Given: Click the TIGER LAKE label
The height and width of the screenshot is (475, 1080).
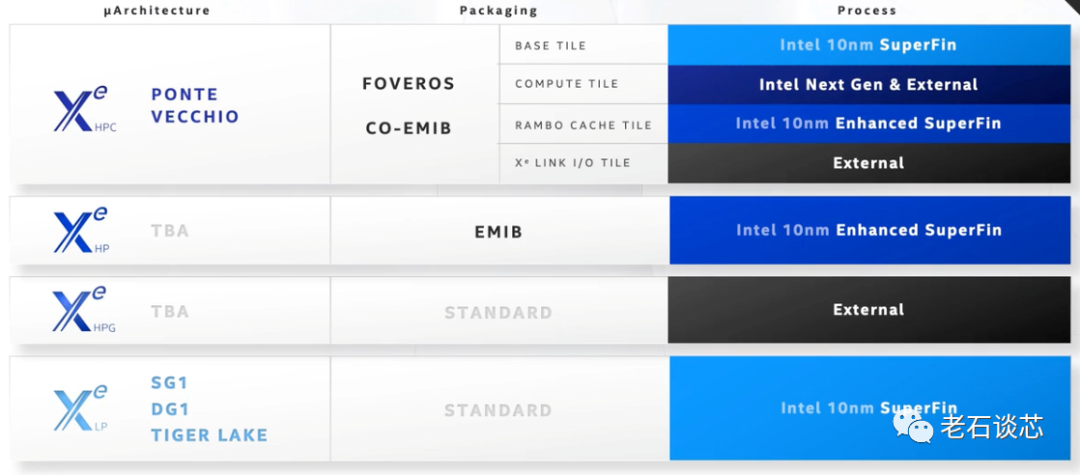Looking at the screenshot, I should pyautogui.click(x=209, y=435).
